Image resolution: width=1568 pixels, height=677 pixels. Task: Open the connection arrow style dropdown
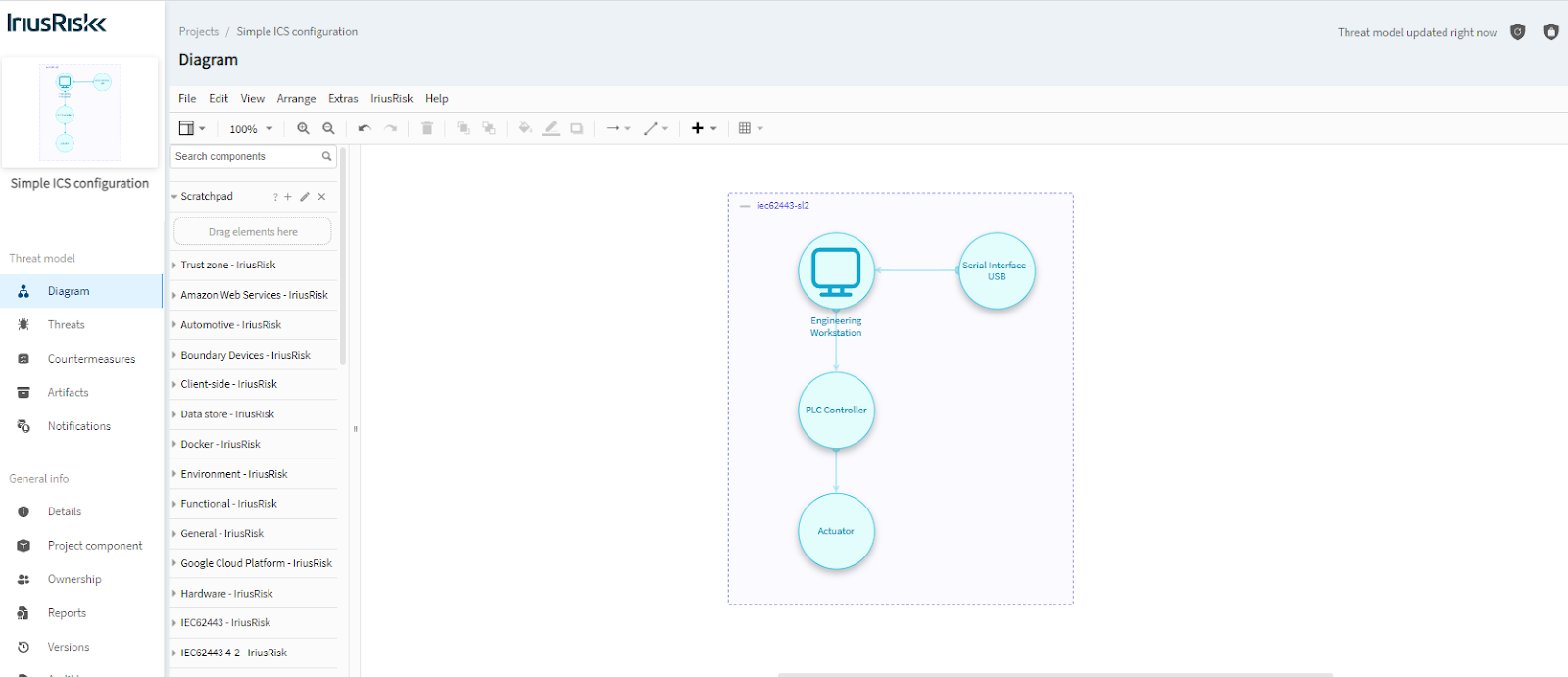coord(617,128)
